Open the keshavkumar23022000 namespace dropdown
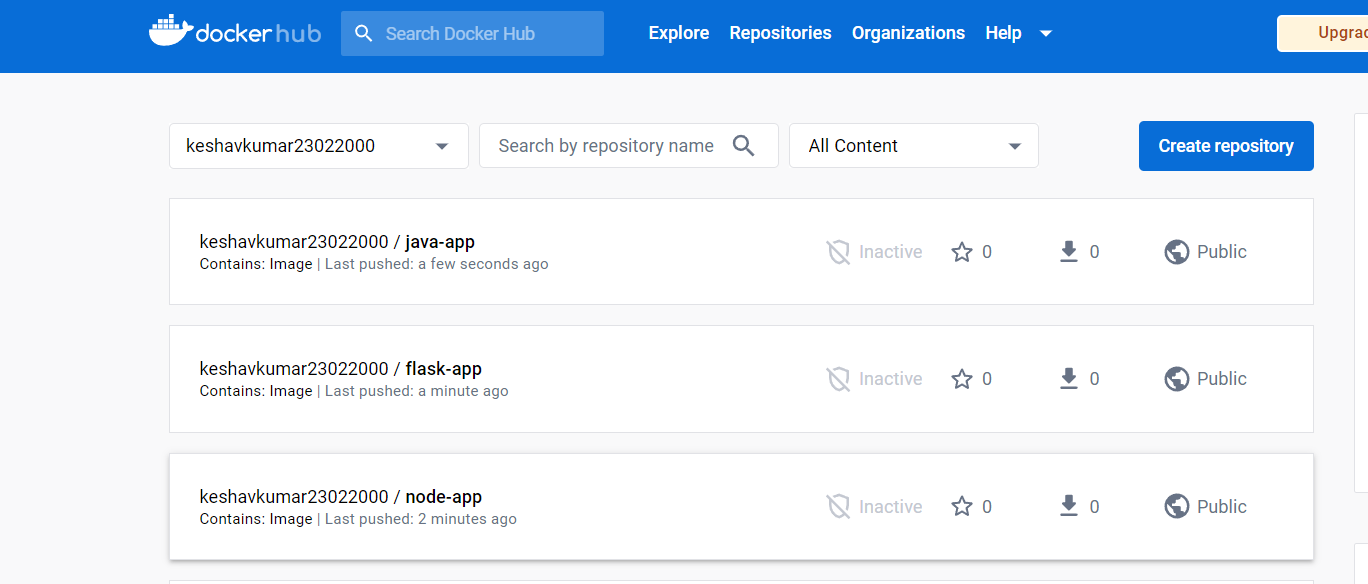Viewport: 1368px width, 584px height. (319, 146)
